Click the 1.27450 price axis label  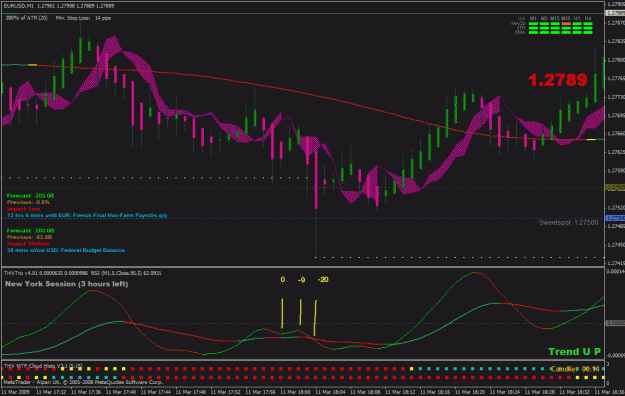pyautogui.click(x=616, y=245)
